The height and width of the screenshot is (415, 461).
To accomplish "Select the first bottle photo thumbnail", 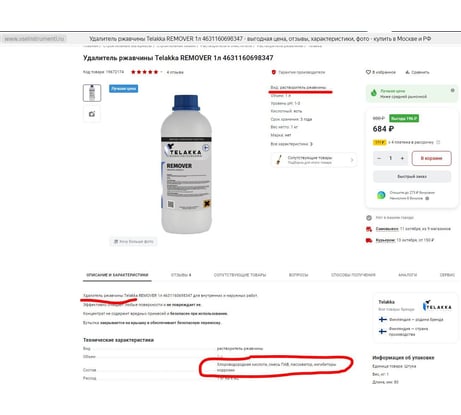I will click(92, 93).
